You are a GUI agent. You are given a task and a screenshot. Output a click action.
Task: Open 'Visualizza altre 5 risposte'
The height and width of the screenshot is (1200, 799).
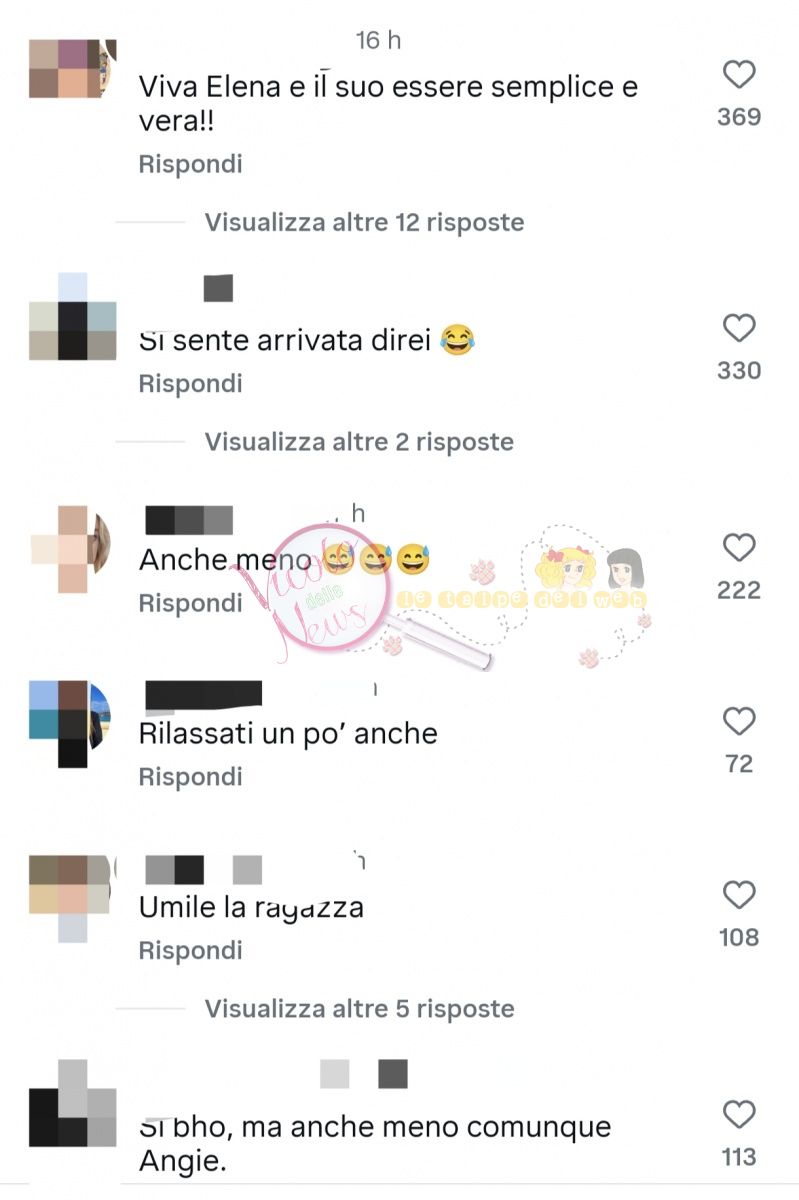(x=359, y=1009)
